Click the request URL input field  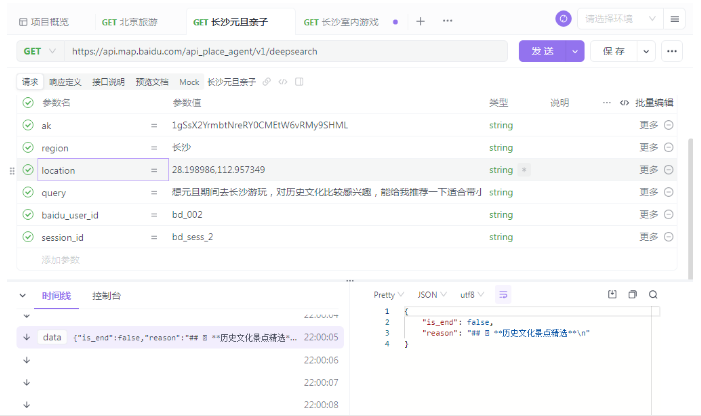(286, 51)
